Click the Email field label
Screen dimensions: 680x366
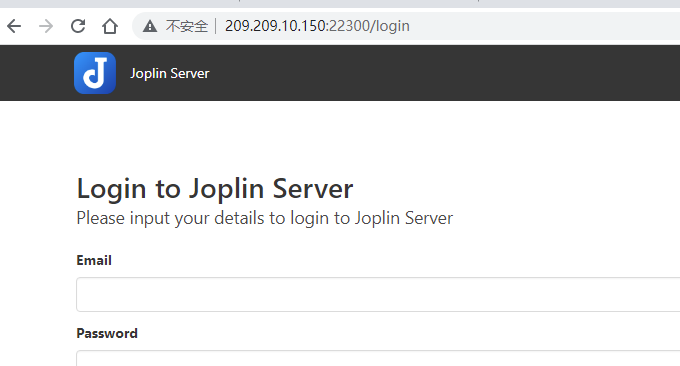click(x=94, y=260)
